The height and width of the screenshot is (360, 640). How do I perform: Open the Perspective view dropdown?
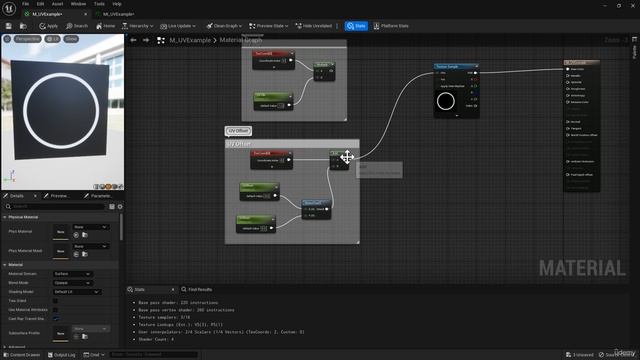[x=28, y=39]
